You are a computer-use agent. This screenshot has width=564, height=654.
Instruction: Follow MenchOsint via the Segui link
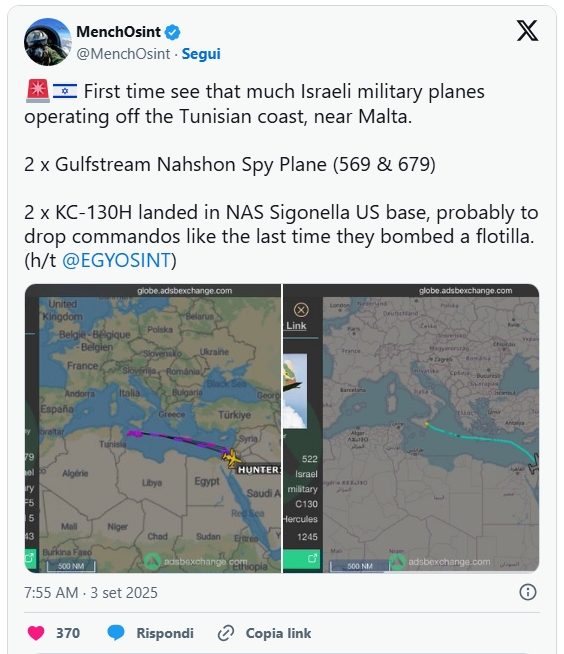[x=201, y=54]
